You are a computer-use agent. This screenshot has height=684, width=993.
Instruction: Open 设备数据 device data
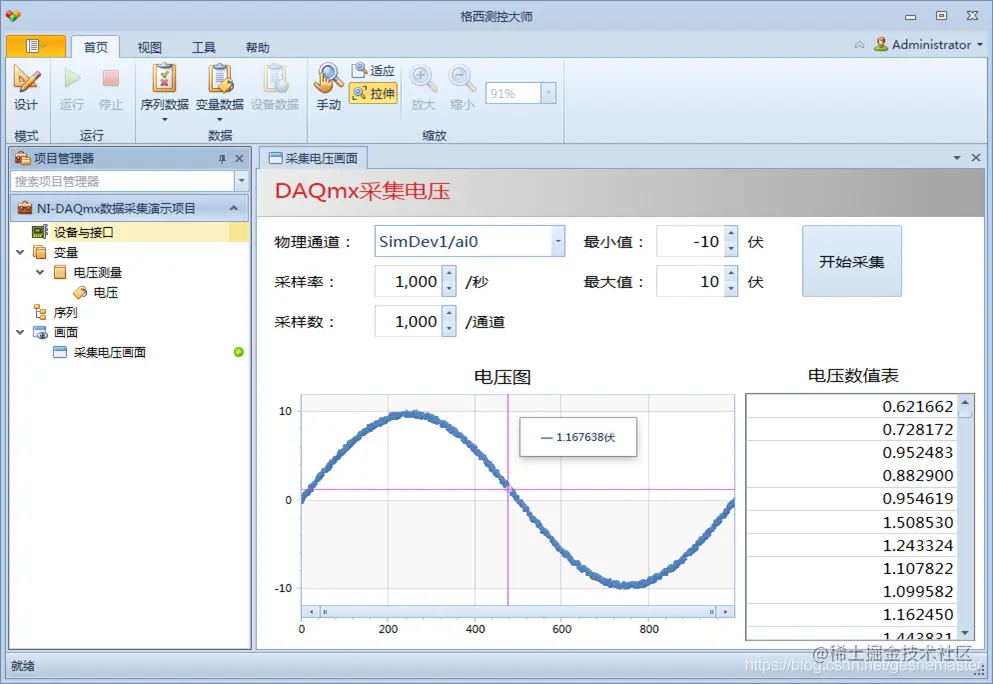coord(275,88)
